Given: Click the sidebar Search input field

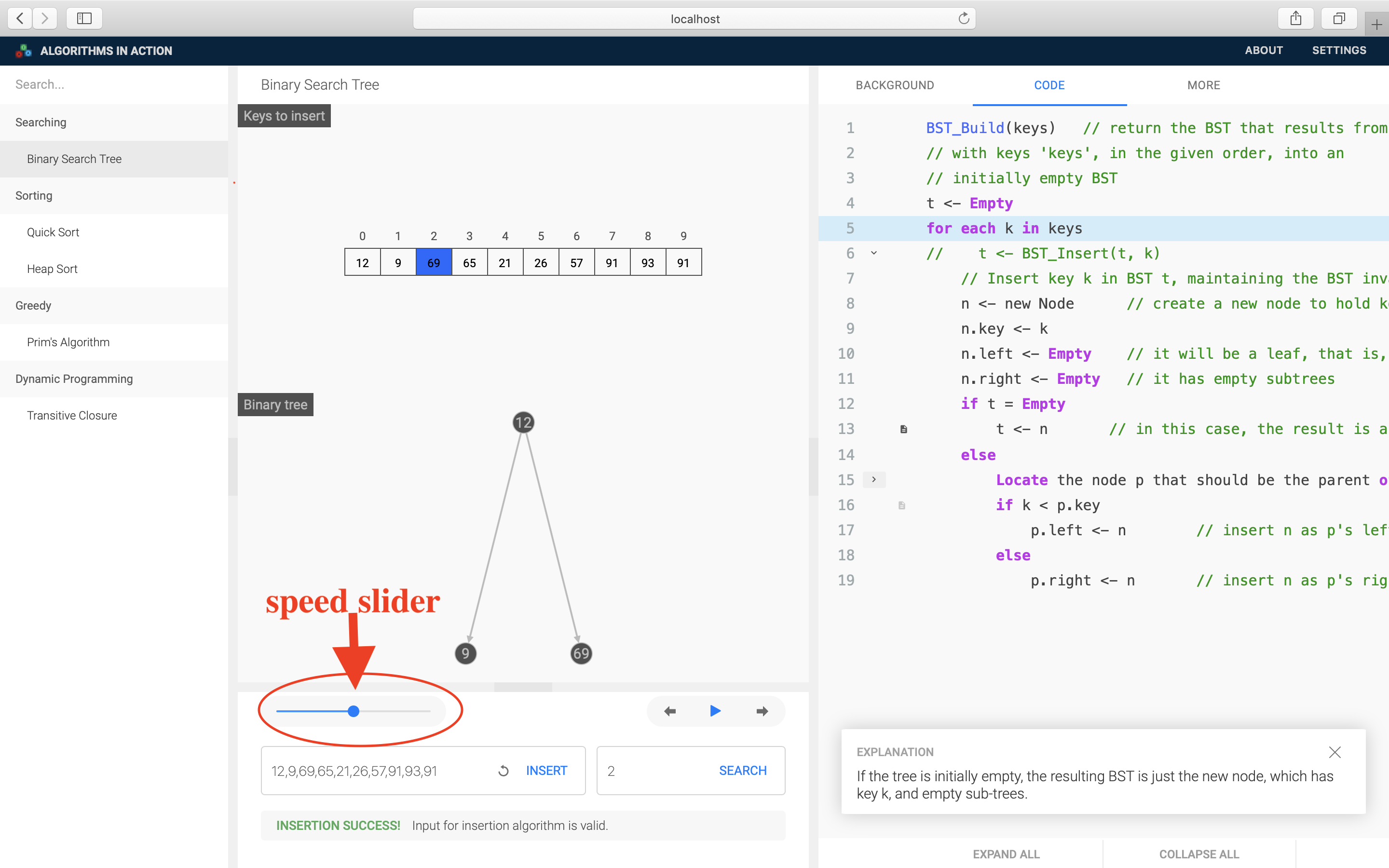Looking at the screenshot, I should coord(115,84).
